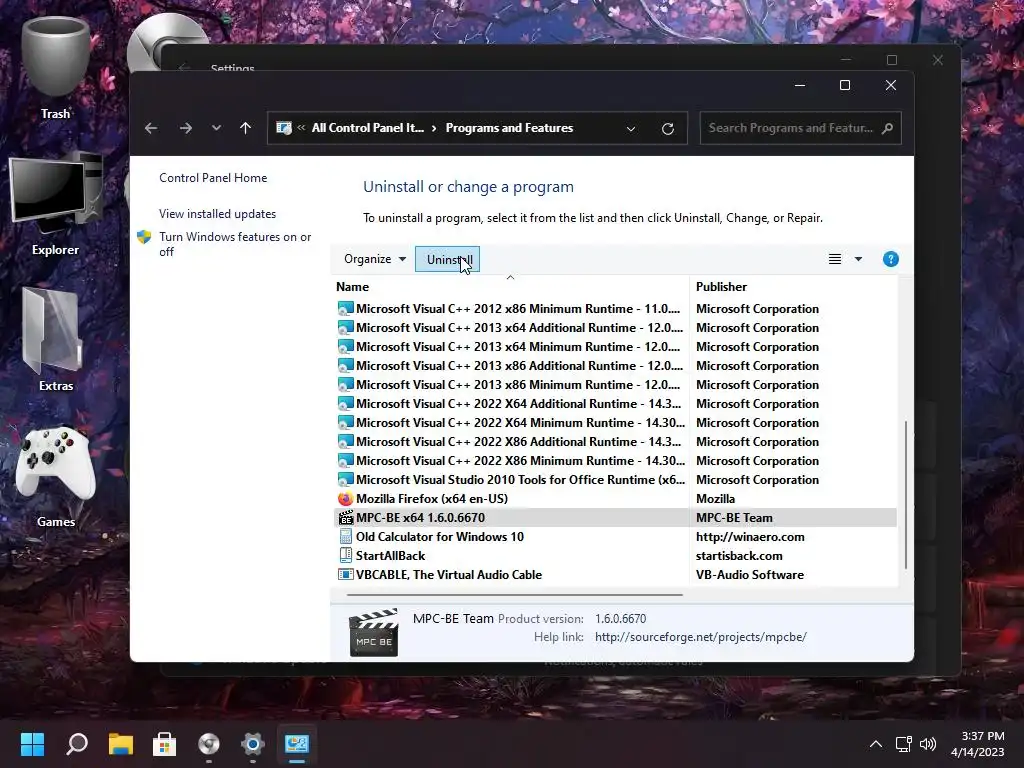This screenshot has height=768, width=1024.
Task: Change the view with the list view icon
Action: click(x=835, y=259)
